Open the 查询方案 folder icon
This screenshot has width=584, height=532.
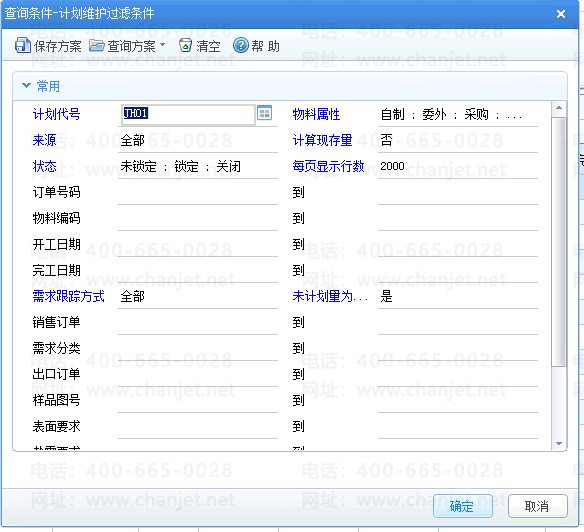(x=96, y=45)
